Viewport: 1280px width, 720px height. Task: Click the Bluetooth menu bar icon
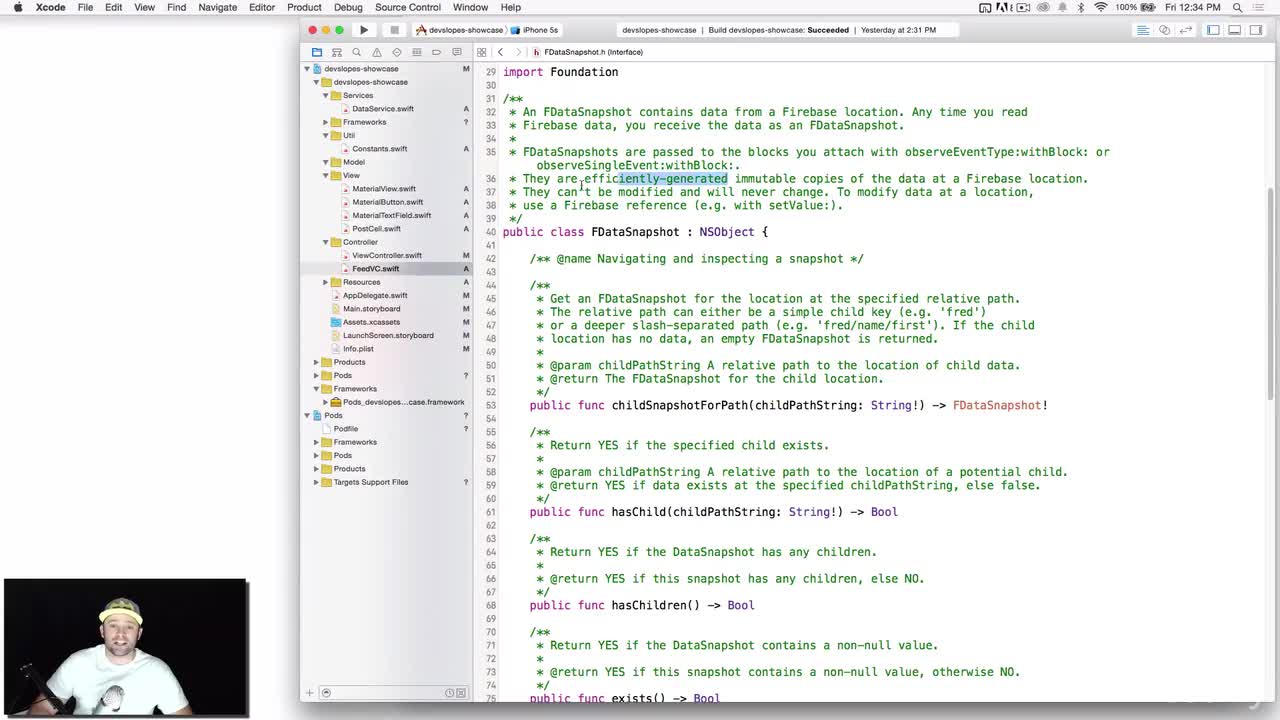point(1082,7)
